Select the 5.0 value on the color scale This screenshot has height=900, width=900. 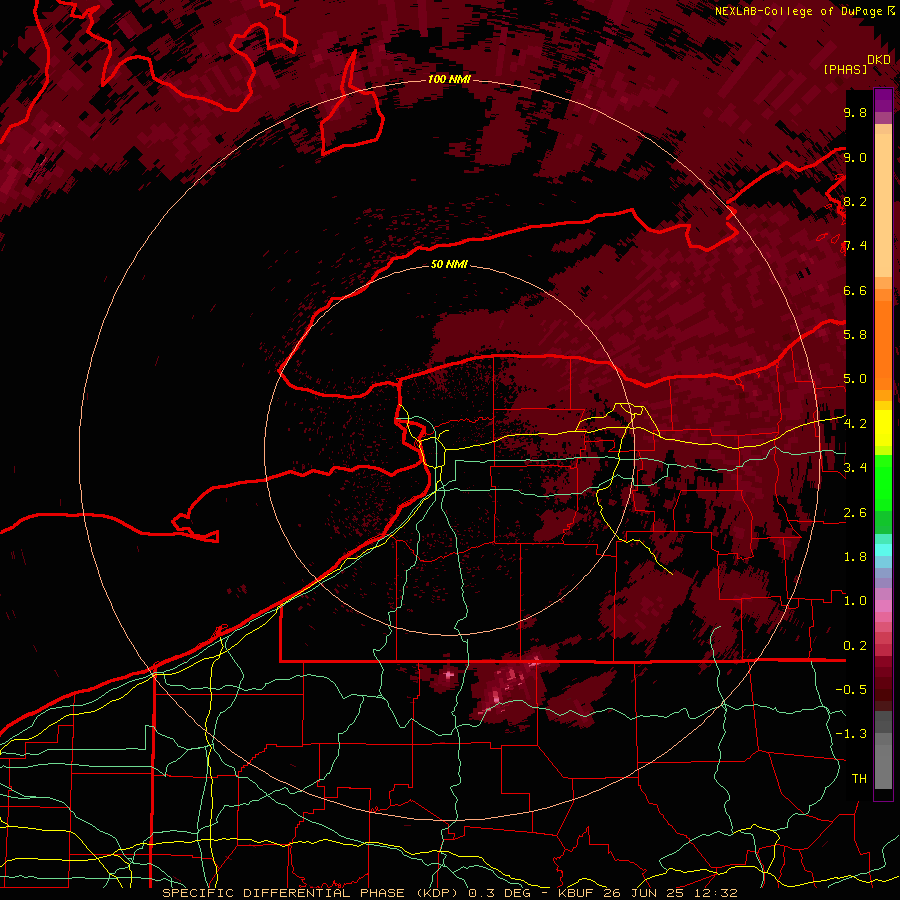[855, 379]
